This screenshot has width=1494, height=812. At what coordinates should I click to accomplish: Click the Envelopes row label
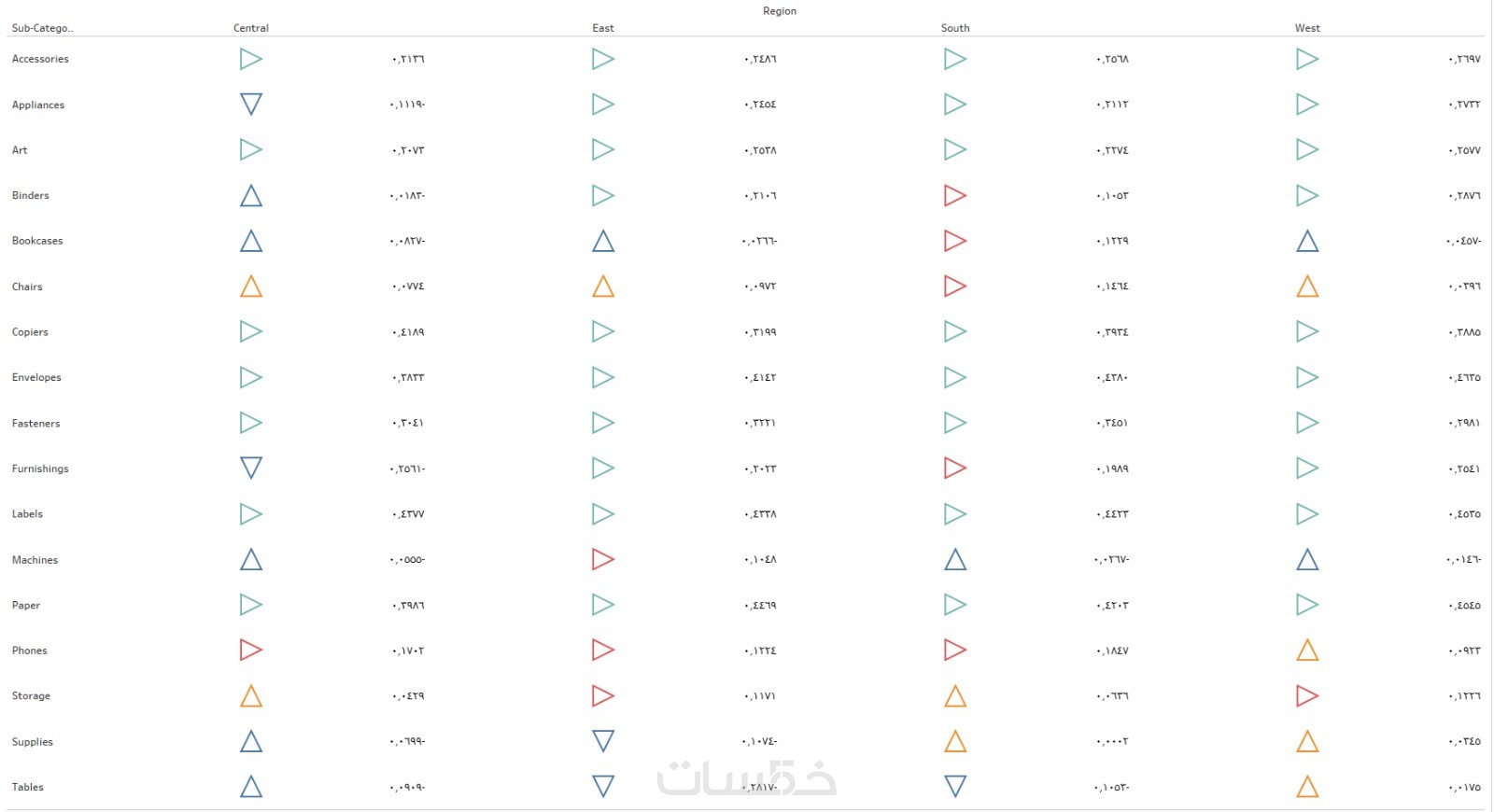coord(36,377)
